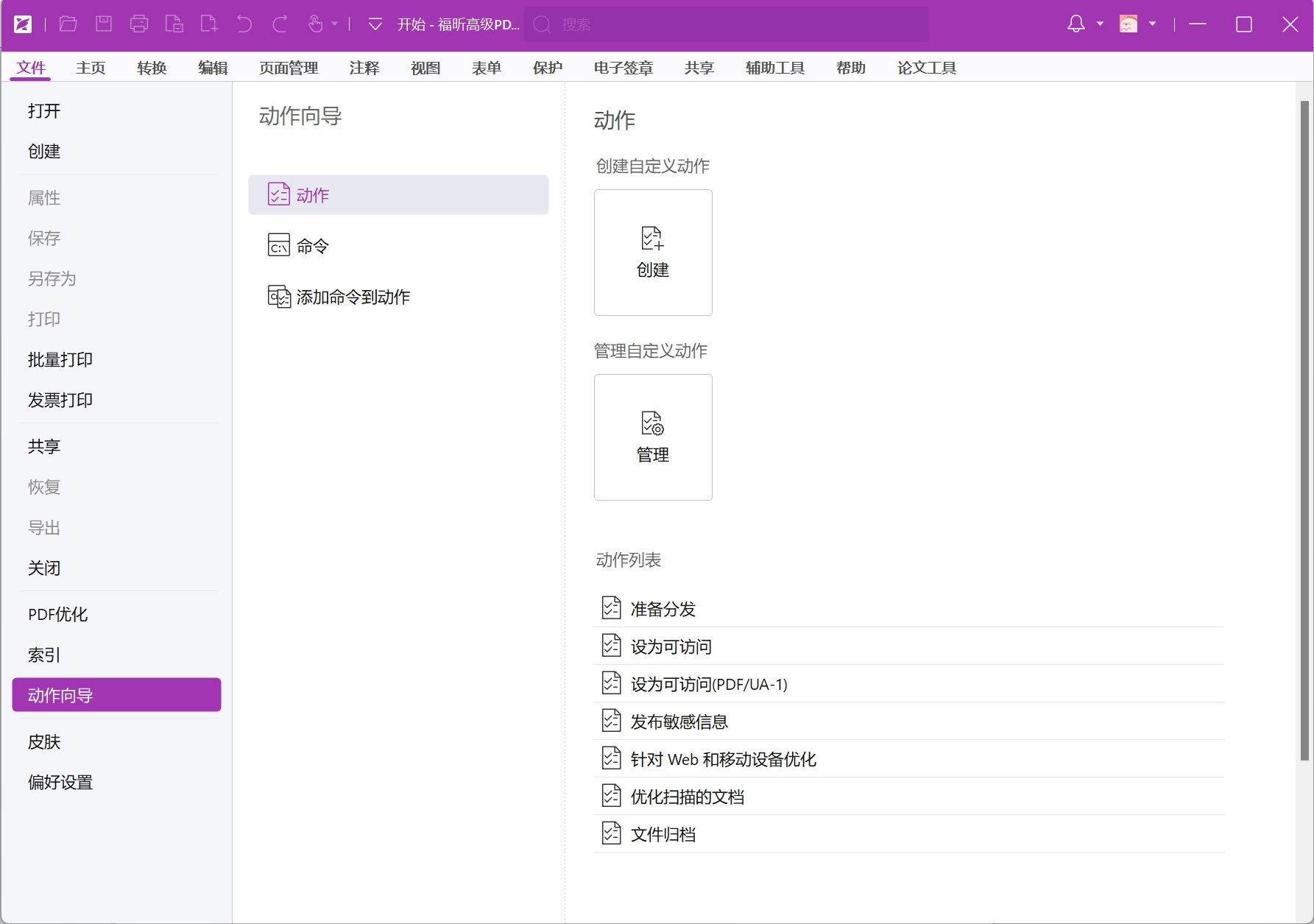Expand the dropdown arrow beside the notification bell
This screenshot has width=1314, height=924.
[x=1100, y=24]
